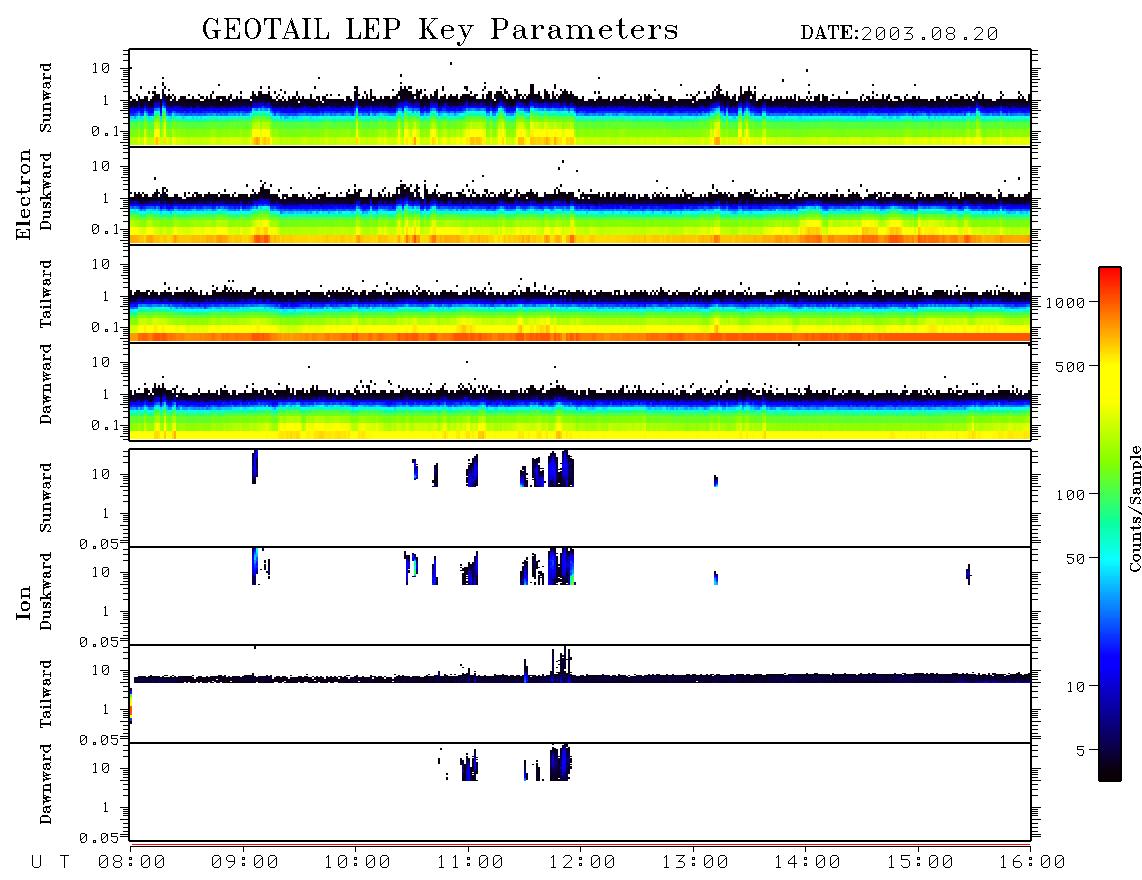Screen dimensions: 1142x880
Task: Click the Ion "Dawnward" axis label
Action: pyautogui.click(x=46, y=784)
